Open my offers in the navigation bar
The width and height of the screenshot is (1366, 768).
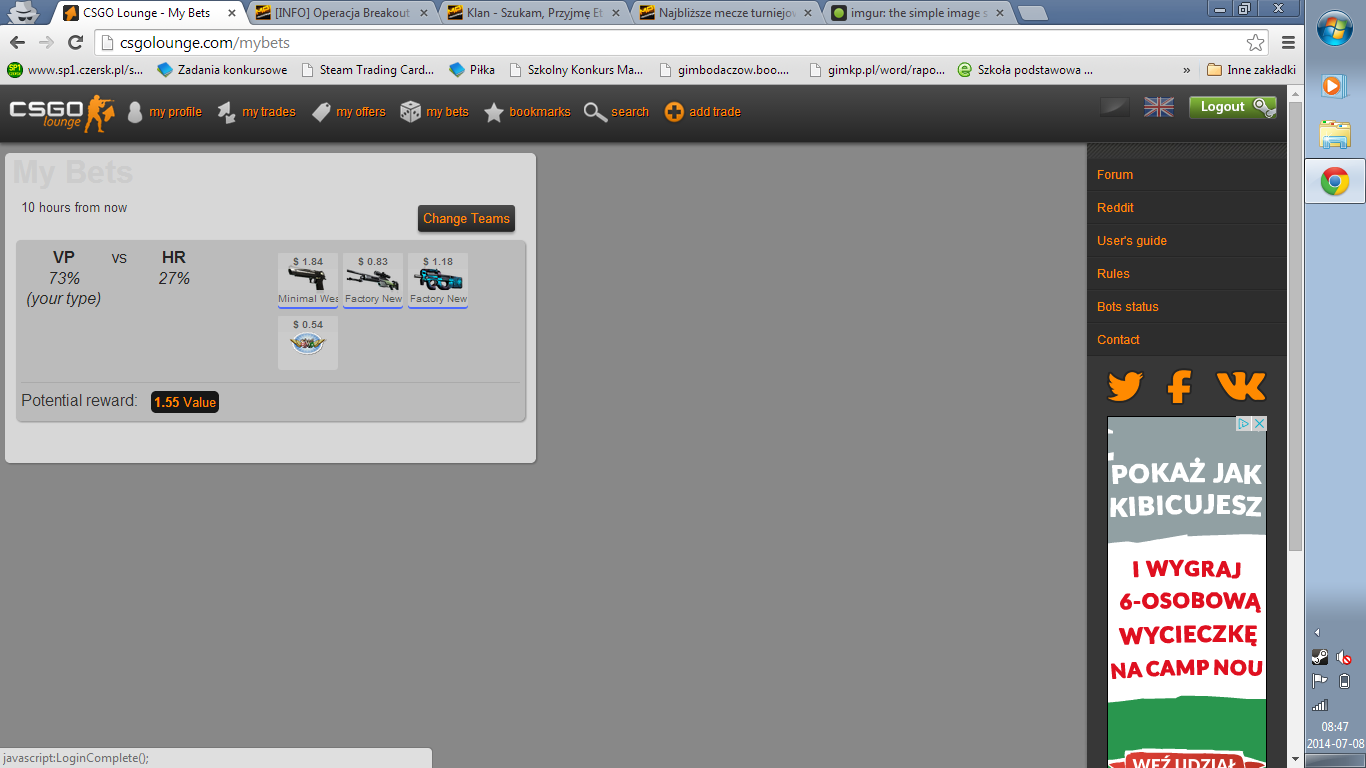pos(348,112)
